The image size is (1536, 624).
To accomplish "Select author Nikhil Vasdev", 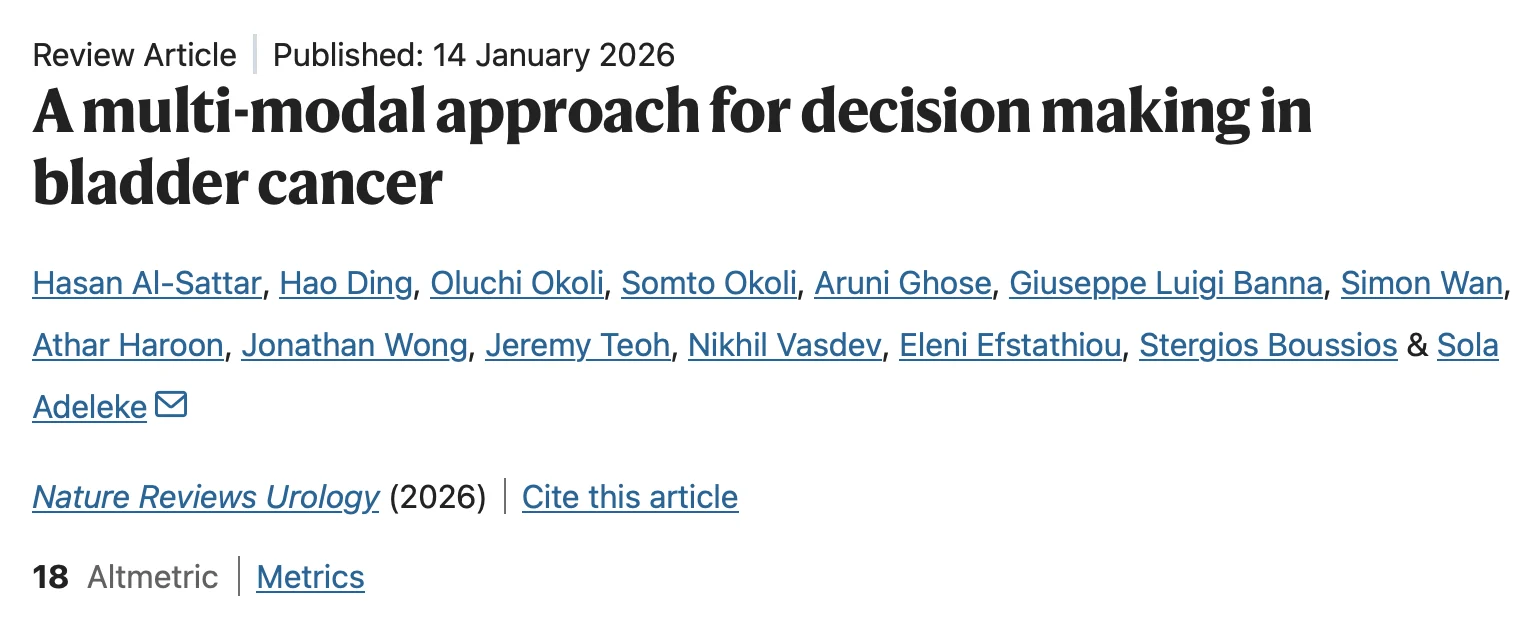I will (x=785, y=346).
